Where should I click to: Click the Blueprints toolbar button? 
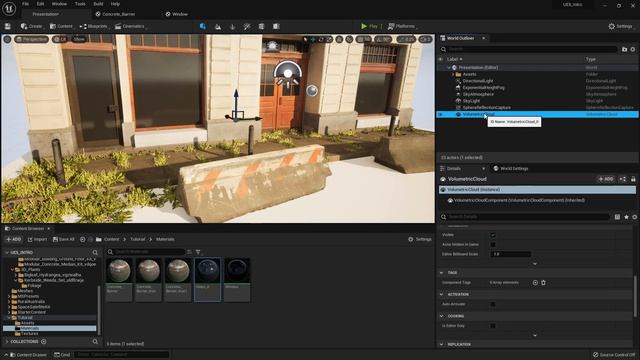[93, 27]
